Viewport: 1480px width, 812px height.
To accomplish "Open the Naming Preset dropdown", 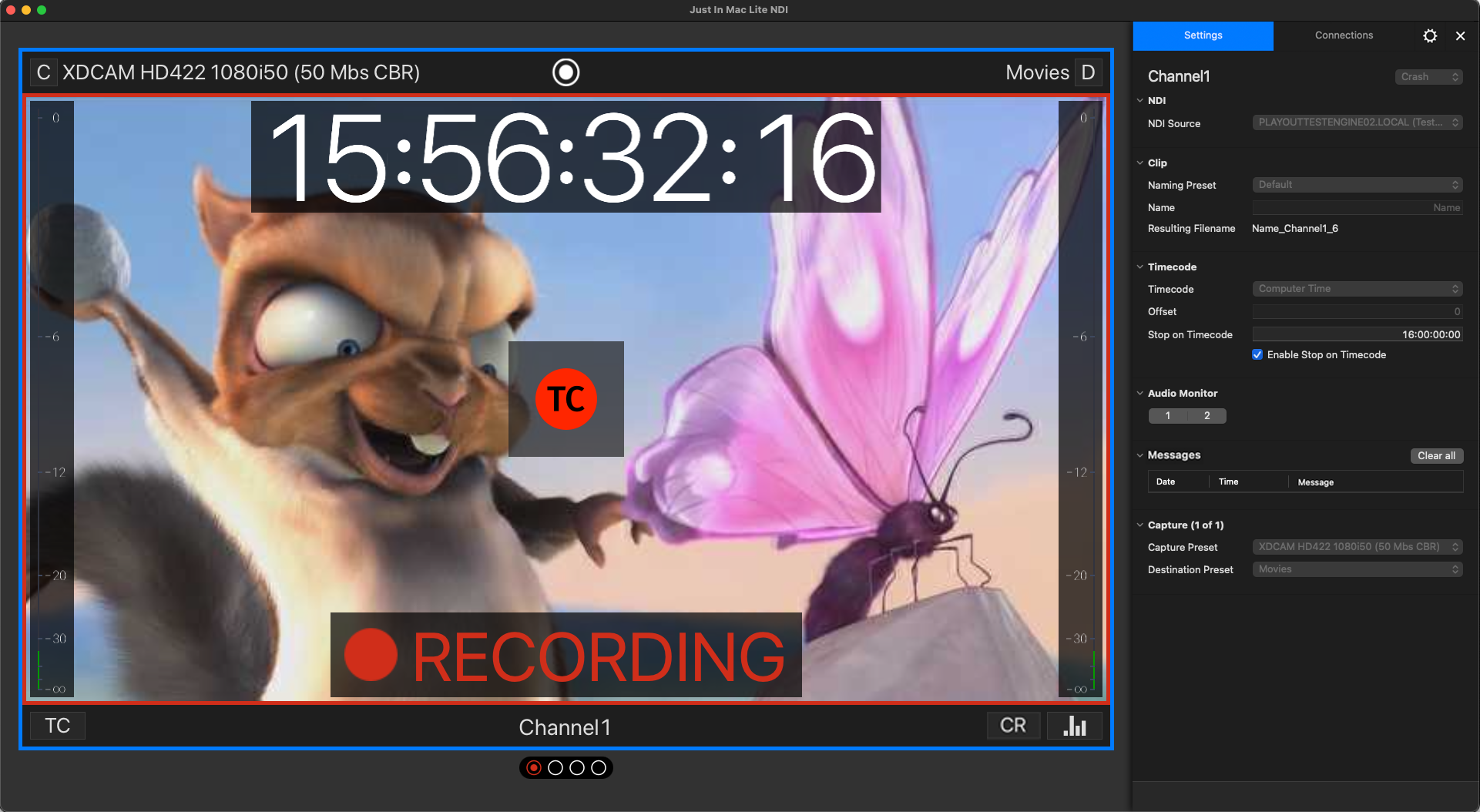I will [x=1358, y=185].
